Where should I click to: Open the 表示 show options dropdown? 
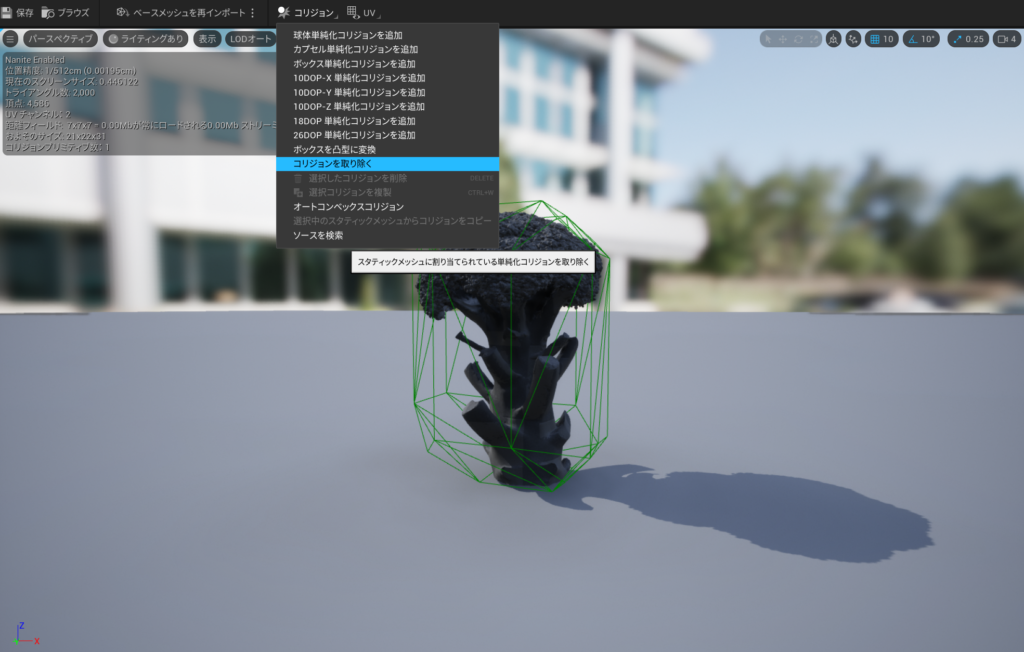(x=207, y=39)
